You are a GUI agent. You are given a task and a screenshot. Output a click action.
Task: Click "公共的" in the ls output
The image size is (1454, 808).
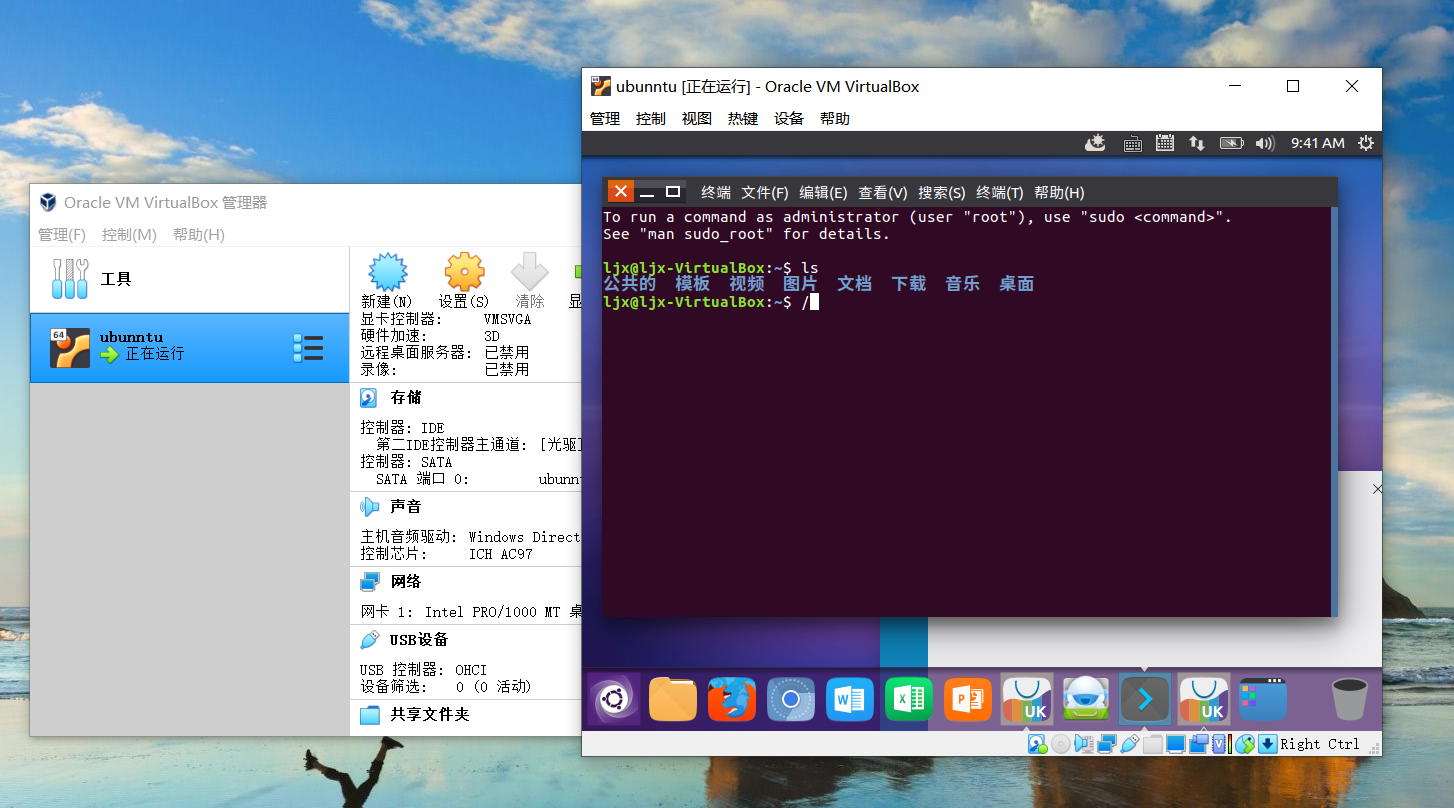coord(630,284)
